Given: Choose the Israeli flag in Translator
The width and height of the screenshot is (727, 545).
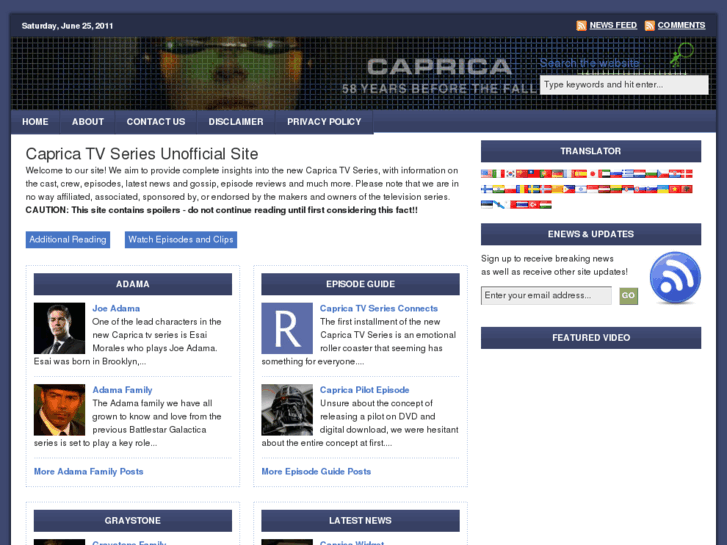Looking at the screenshot, I should coord(581,189).
